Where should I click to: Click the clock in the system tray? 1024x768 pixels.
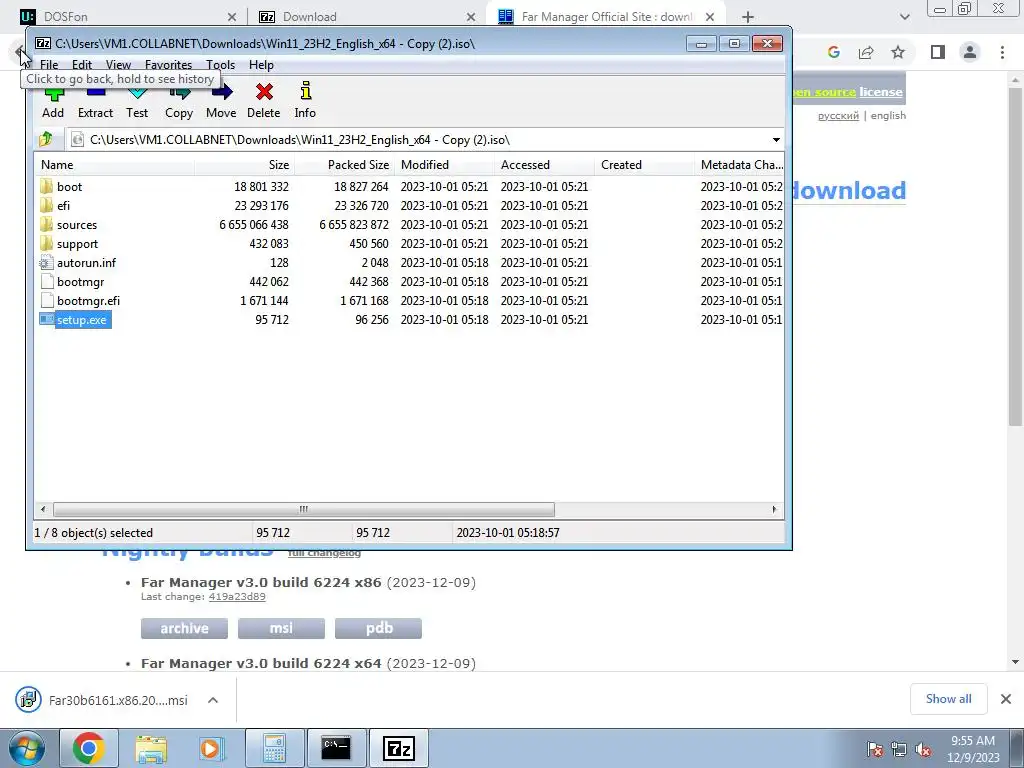point(973,749)
